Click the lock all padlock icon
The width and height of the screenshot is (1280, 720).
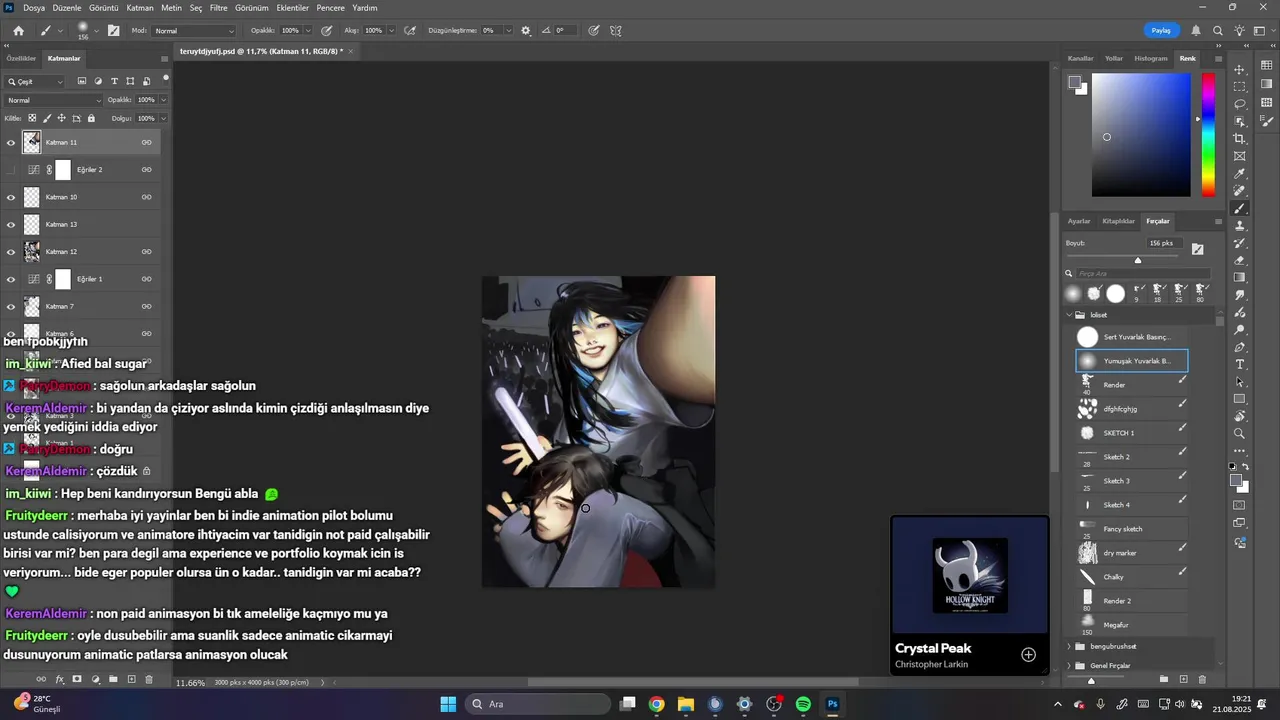(91, 118)
